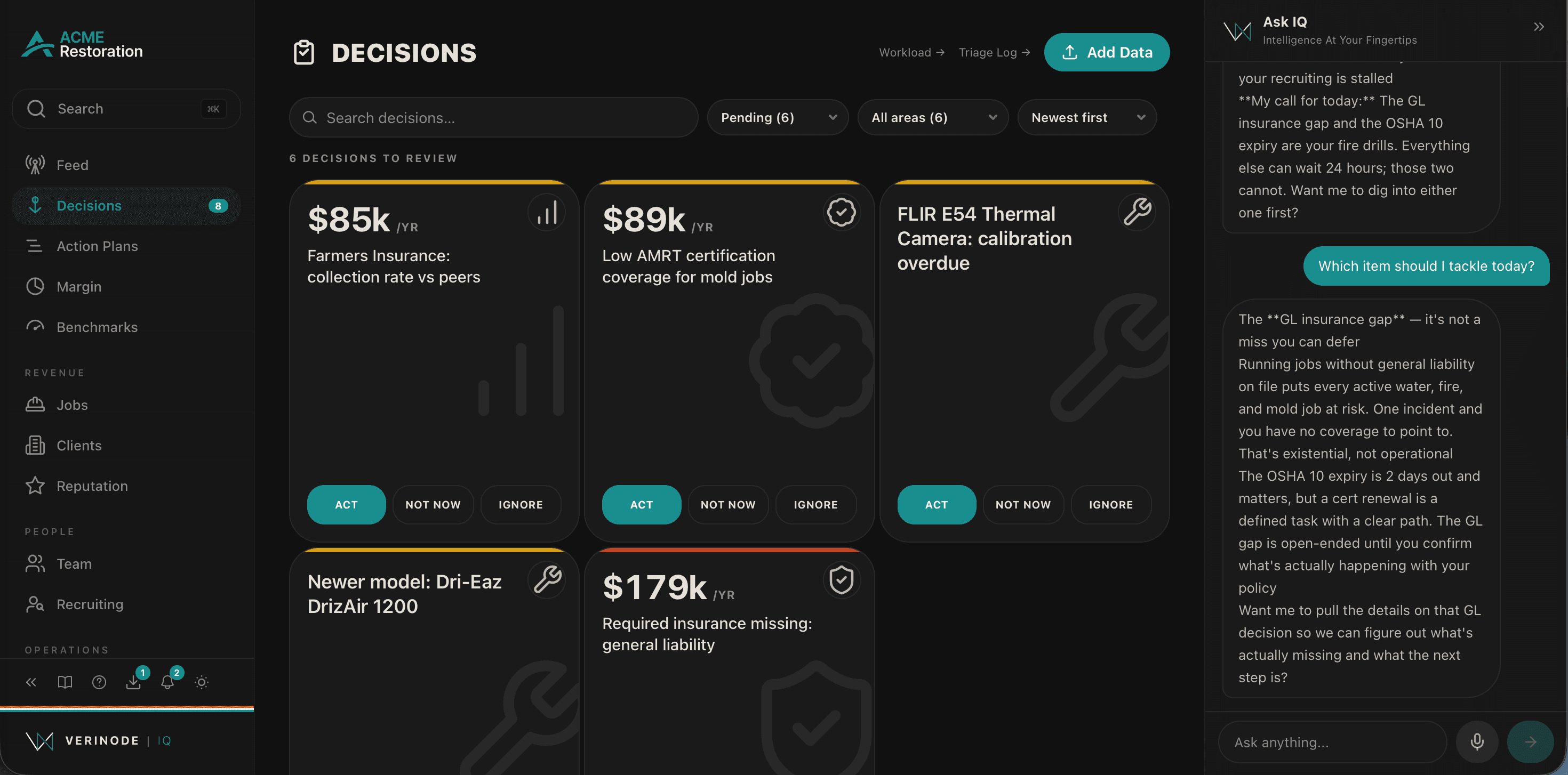The width and height of the screenshot is (1568, 775).
Task: Click the Decisions count badge showing 8
Action: 218,206
